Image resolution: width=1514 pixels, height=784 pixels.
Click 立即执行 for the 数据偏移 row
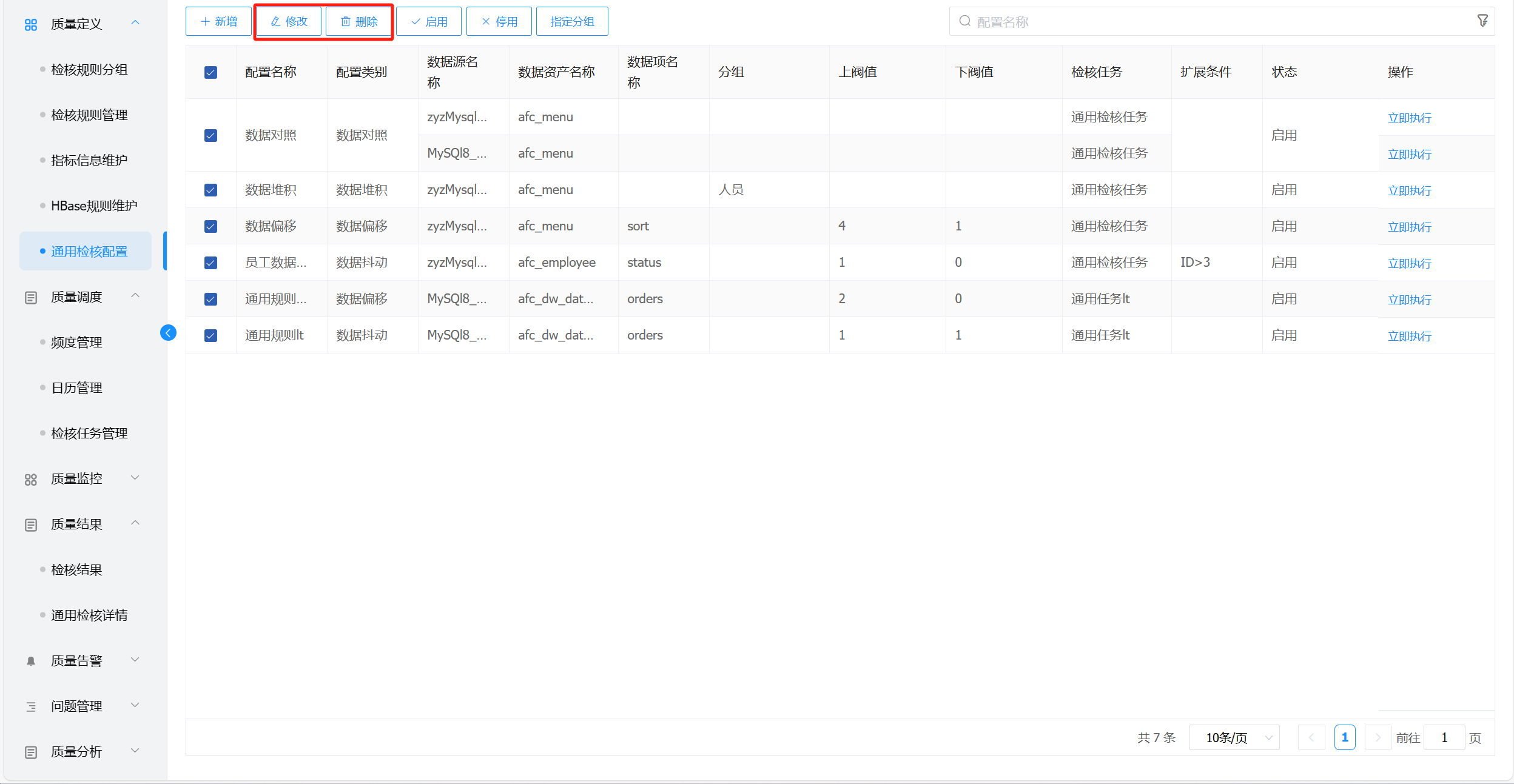tap(1409, 227)
